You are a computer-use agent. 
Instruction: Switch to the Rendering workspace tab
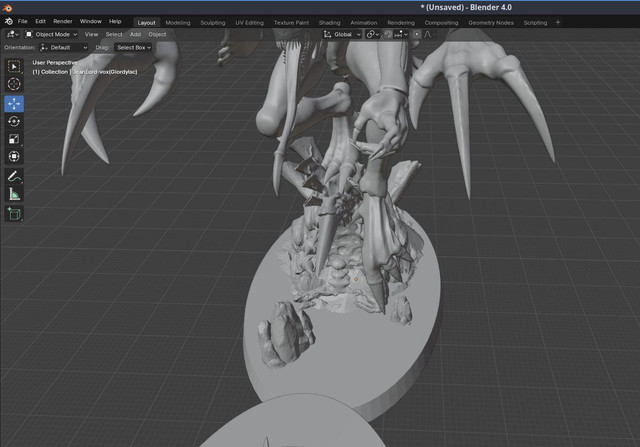point(401,23)
